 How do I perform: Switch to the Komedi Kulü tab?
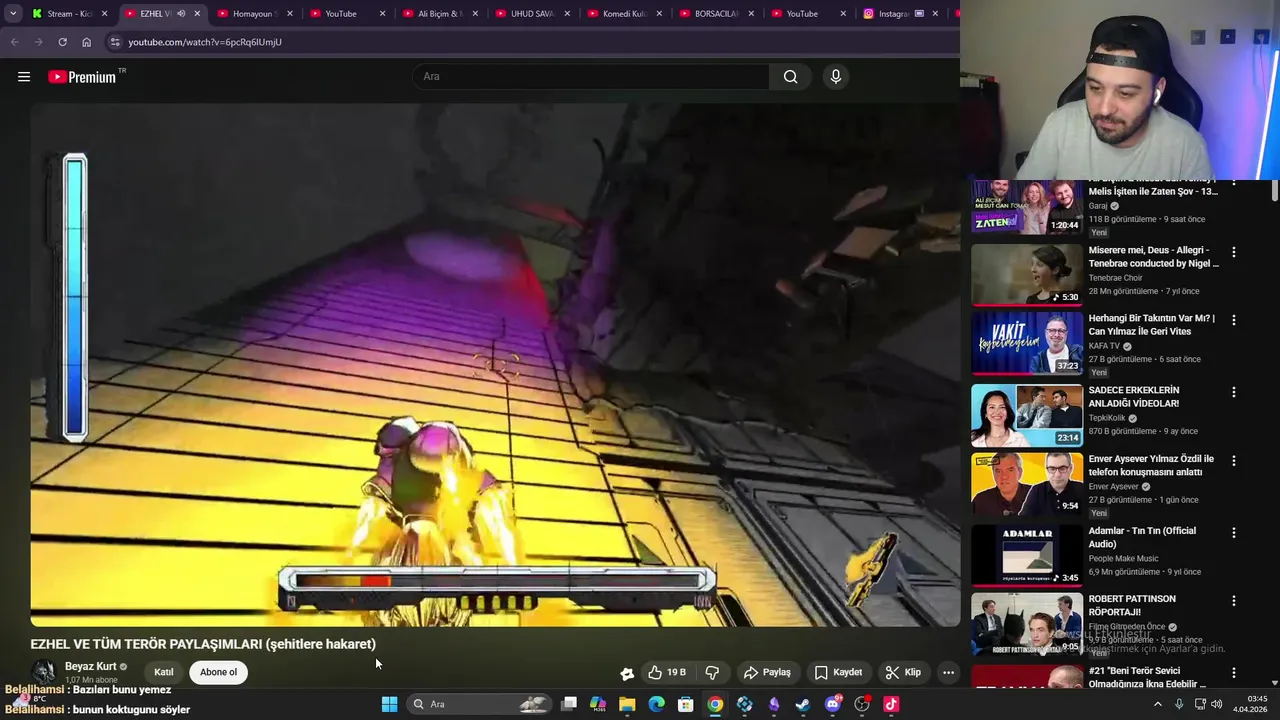pos(625,14)
